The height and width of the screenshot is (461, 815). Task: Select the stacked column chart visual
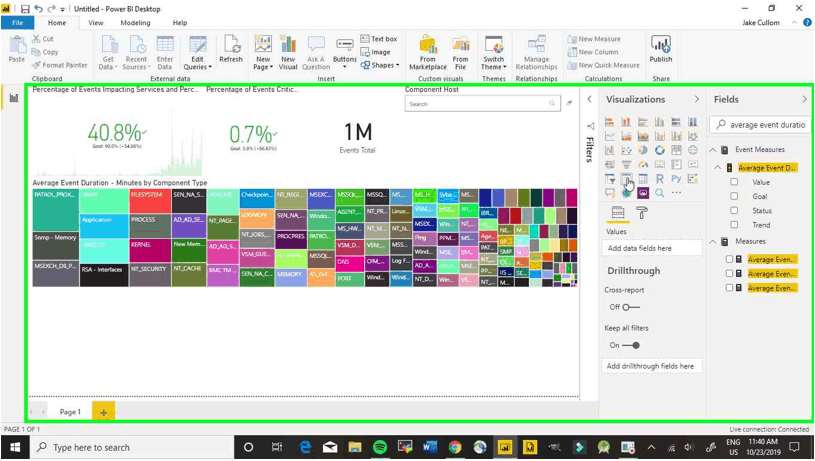[626, 122]
